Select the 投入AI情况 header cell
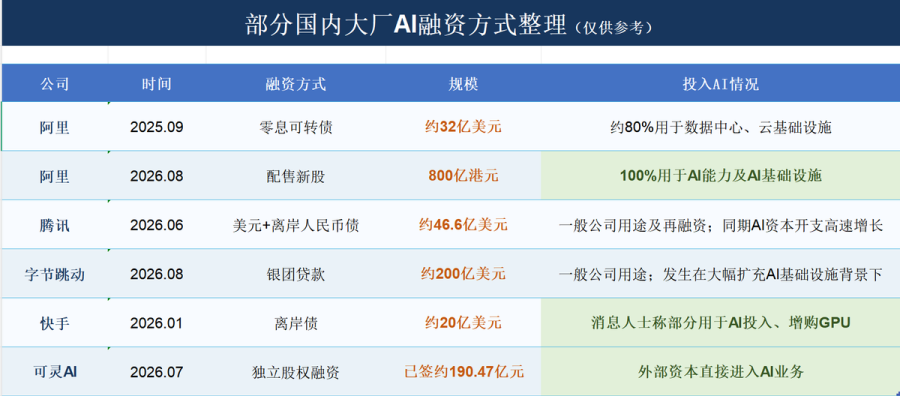Screen dimensions: 900x396 [x=720, y=84]
